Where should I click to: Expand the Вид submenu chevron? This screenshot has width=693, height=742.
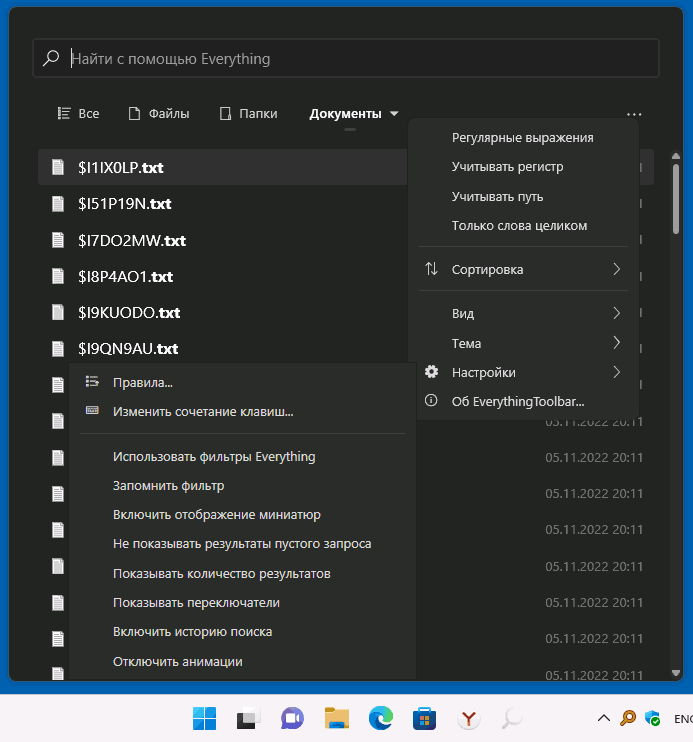pos(616,313)
